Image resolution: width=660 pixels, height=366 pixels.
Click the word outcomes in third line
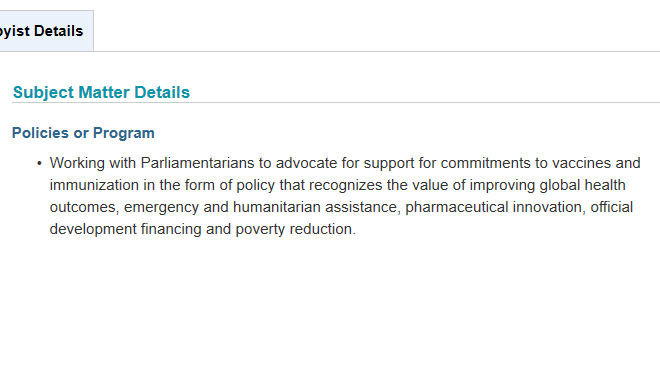tap(84, 207)
